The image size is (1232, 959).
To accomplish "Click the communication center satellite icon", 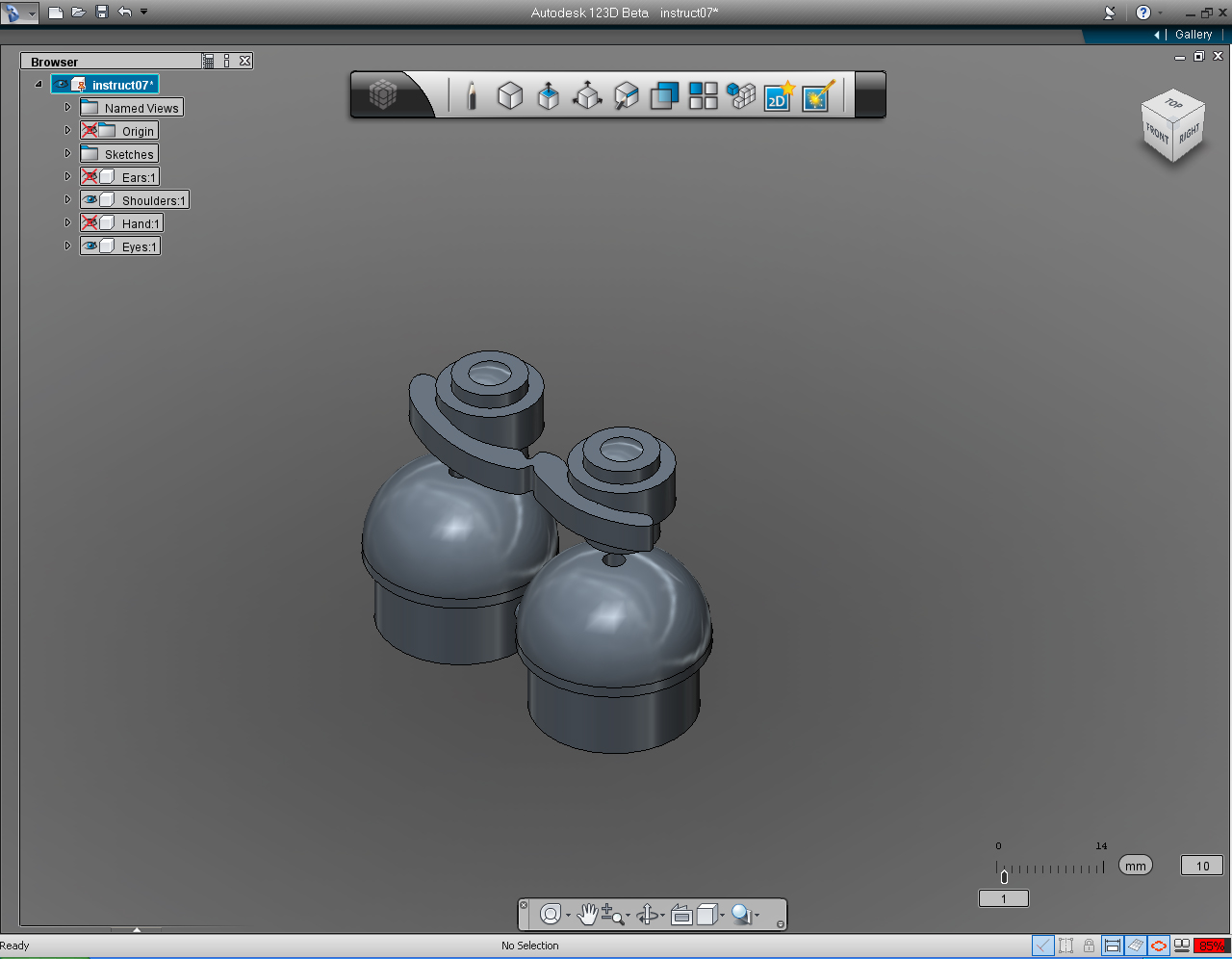I will (1110, 13).
